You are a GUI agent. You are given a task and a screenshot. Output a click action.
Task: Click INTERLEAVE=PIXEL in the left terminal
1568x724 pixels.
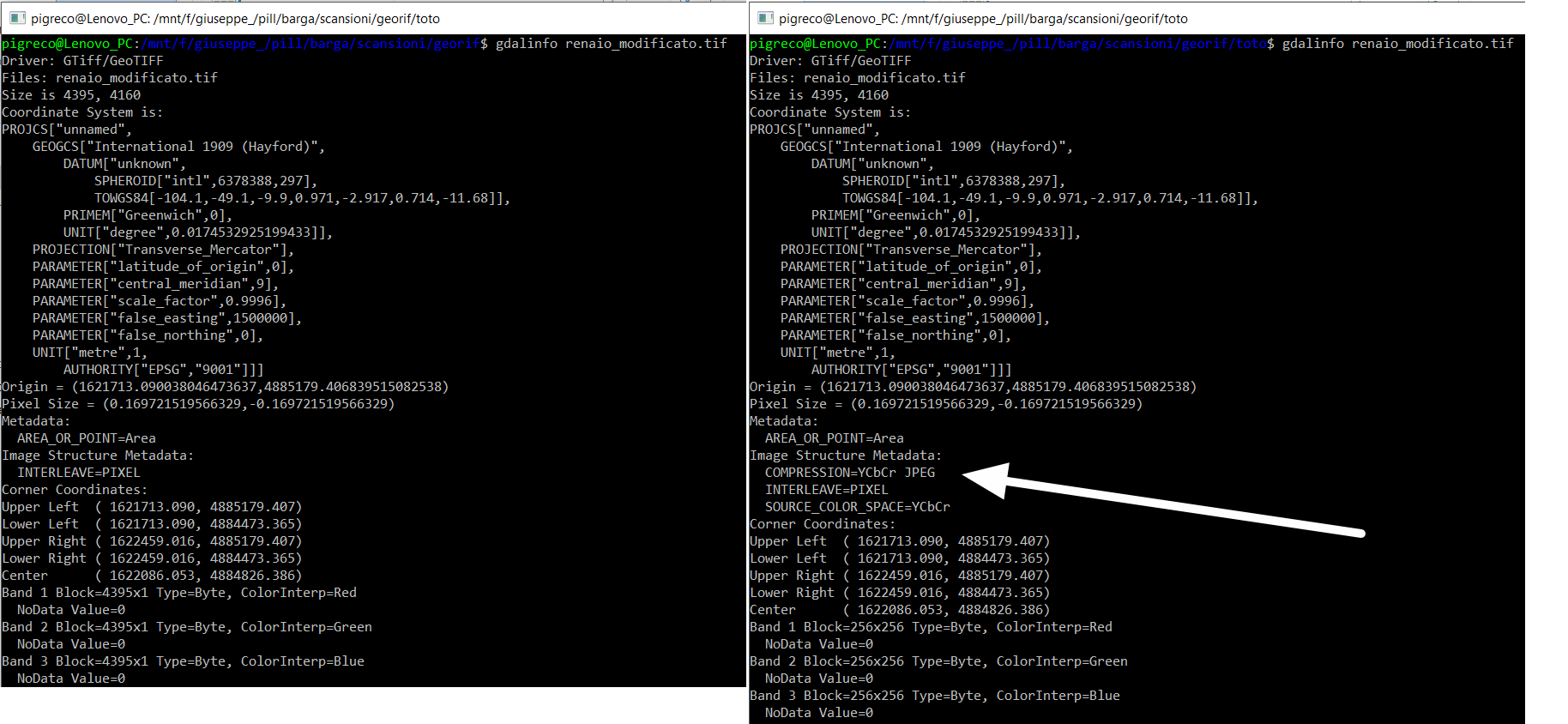point(78,473)
